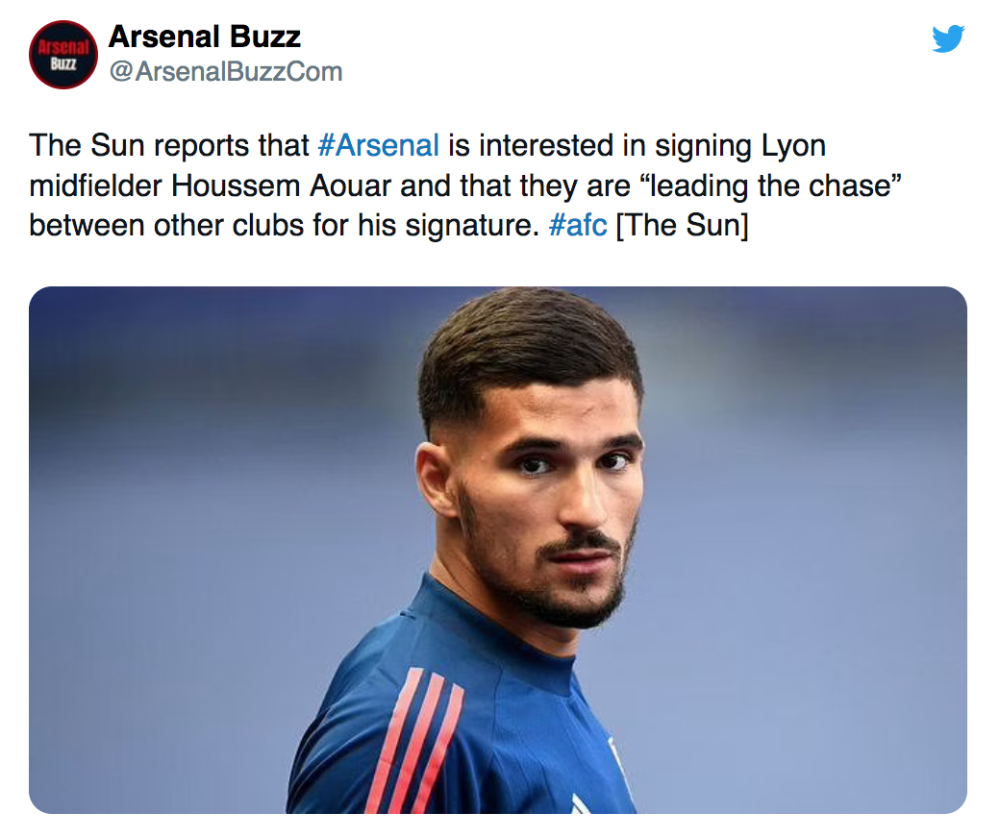Image resolution: width=1000 pixels, height=838 pixels.
Task: Click the blurred blue photo background
Action: coord(200,500)
